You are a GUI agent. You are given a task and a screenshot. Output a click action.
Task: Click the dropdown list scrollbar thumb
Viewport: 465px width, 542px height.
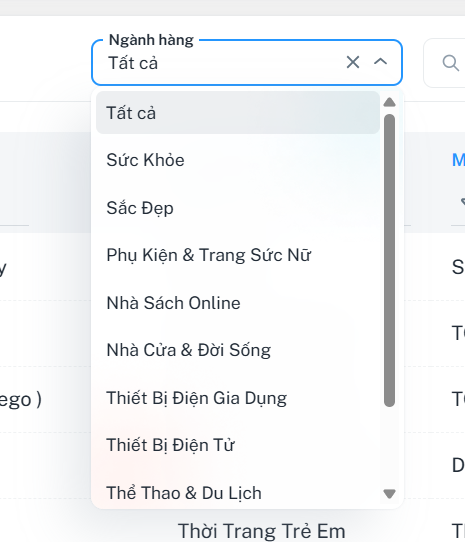point(390,261)
